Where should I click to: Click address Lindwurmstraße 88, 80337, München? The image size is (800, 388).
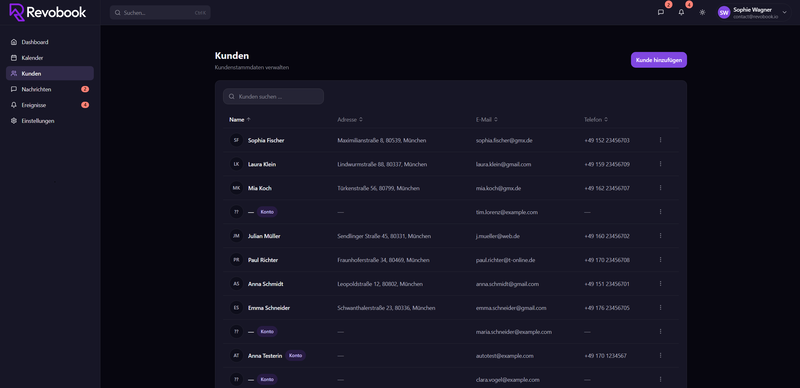(x=382, y=164)
